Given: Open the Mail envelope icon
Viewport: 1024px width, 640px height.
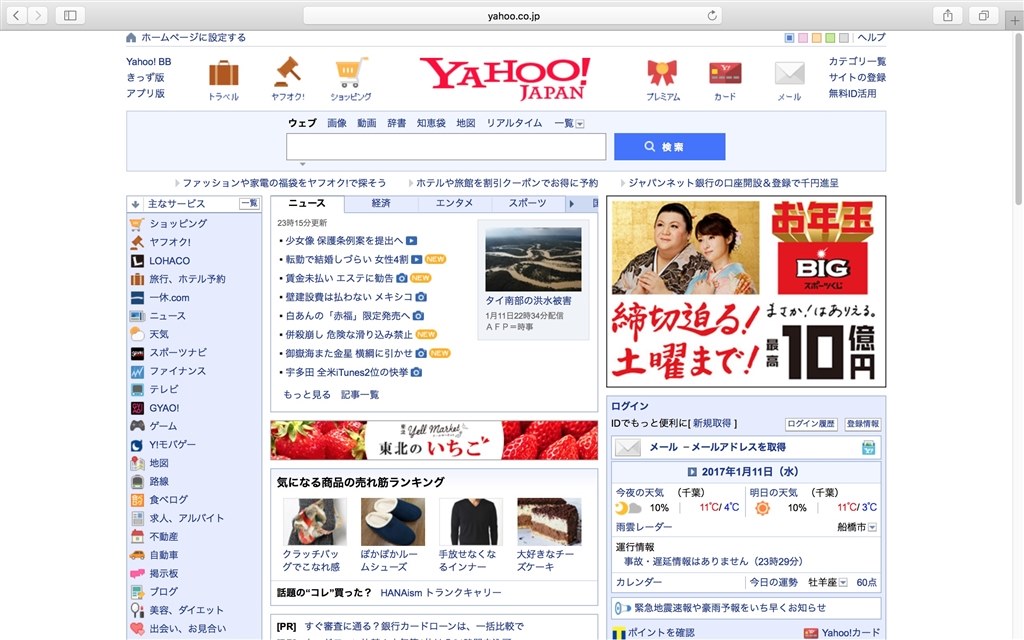Looking at the screenshot, I should click(789, 73).
